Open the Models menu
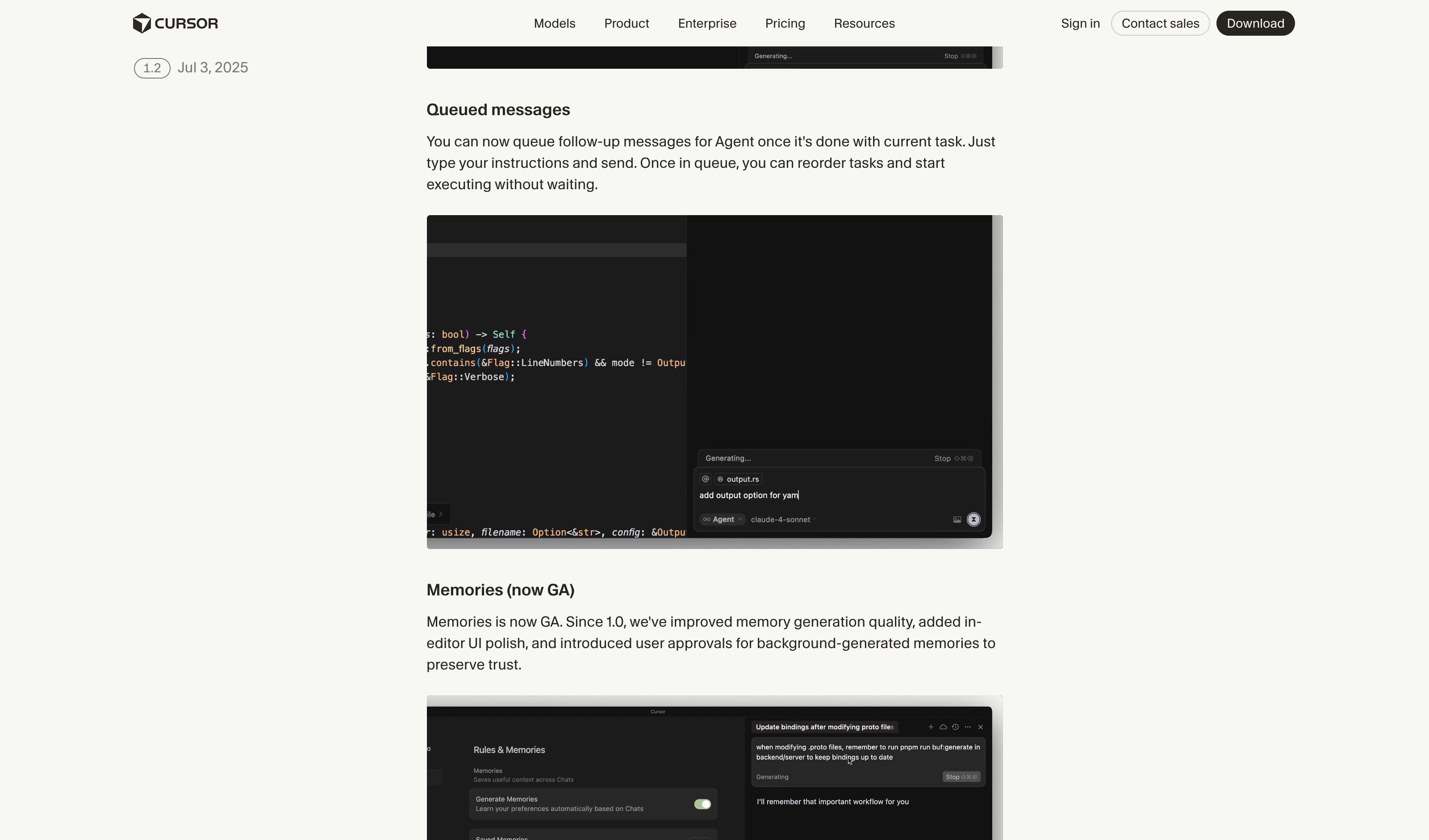Screen dimensions: 1429x840 pos(554,23)
